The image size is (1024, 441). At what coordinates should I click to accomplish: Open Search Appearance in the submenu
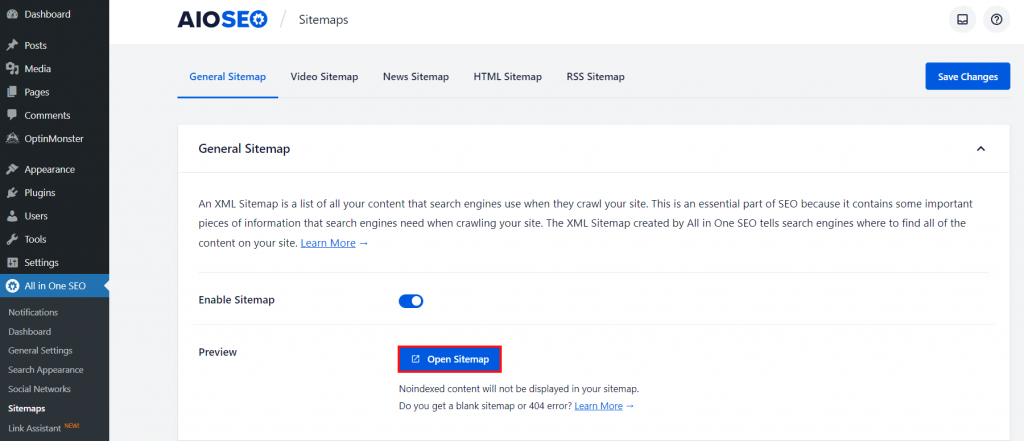click(46, 370)
